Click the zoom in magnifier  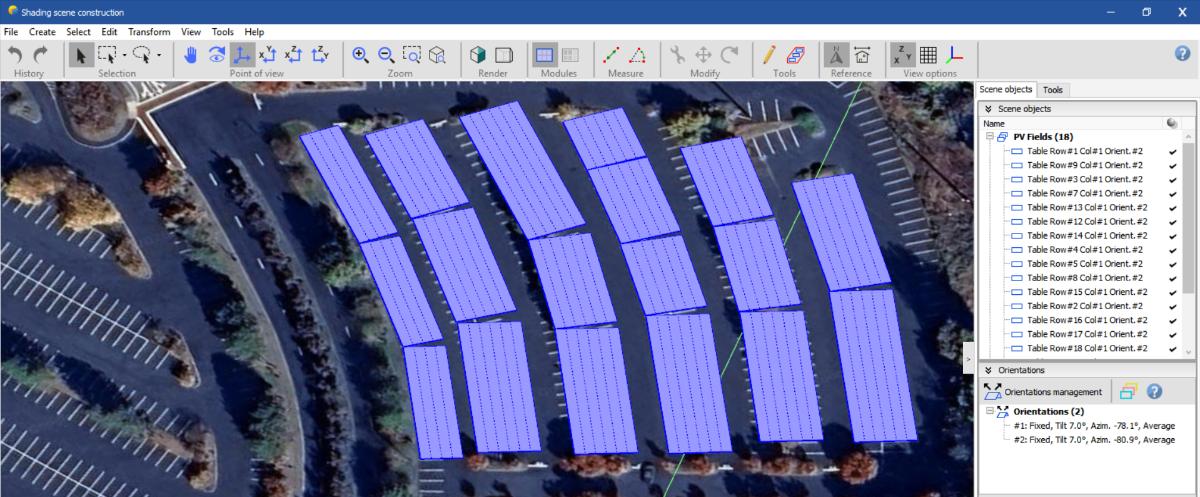coord(361,55)
